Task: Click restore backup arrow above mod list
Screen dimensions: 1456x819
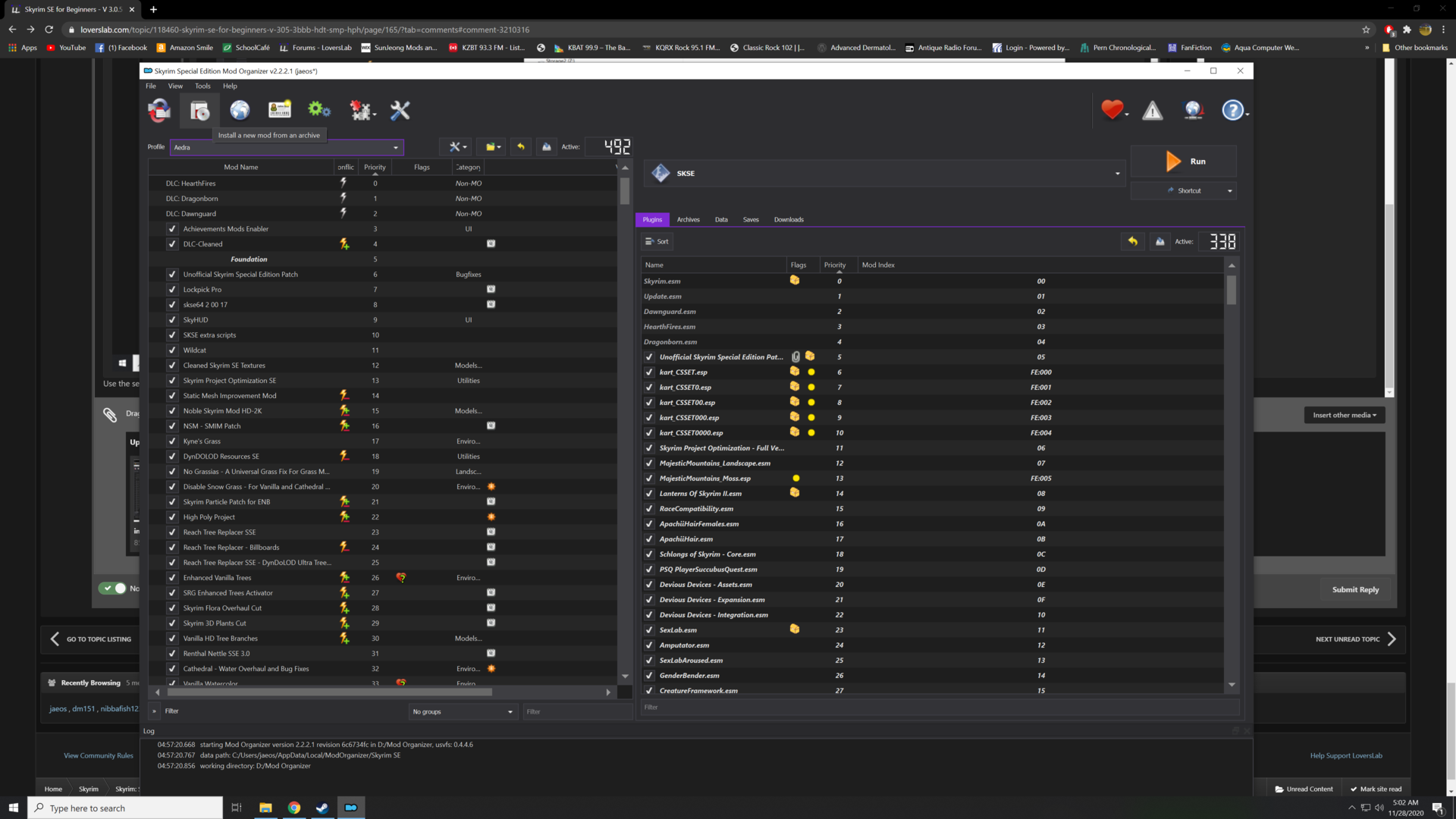Action: 521,147
